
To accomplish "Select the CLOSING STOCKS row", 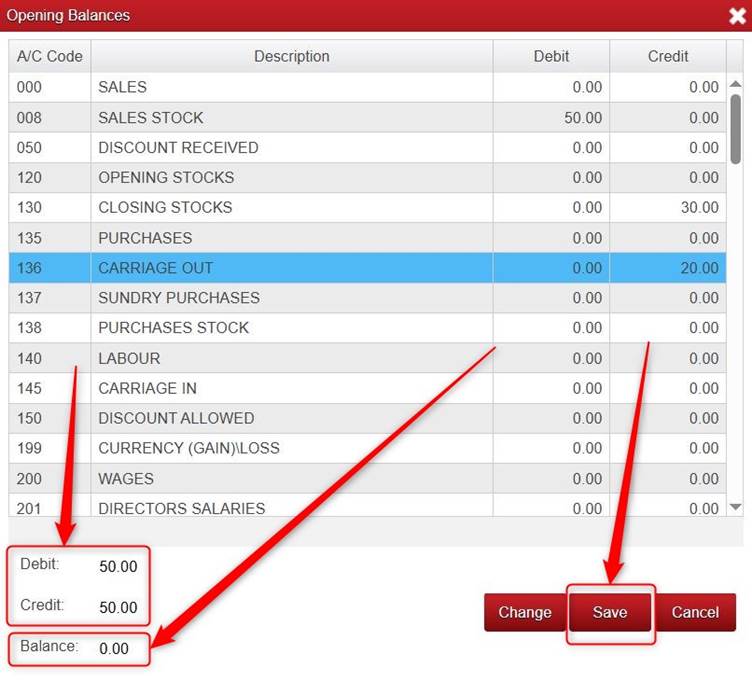I will coord(367,208).
